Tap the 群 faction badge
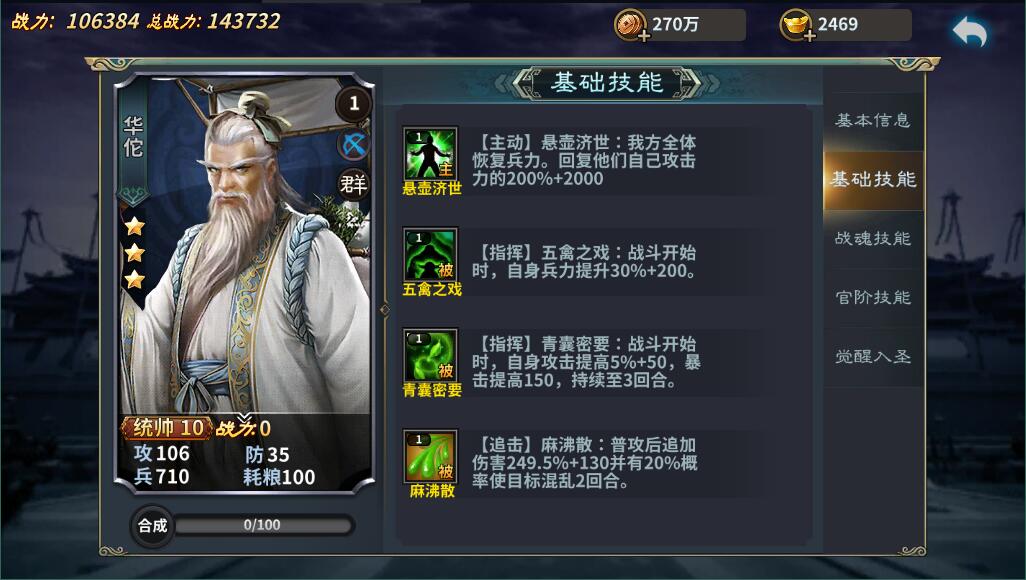 point(353,185)
